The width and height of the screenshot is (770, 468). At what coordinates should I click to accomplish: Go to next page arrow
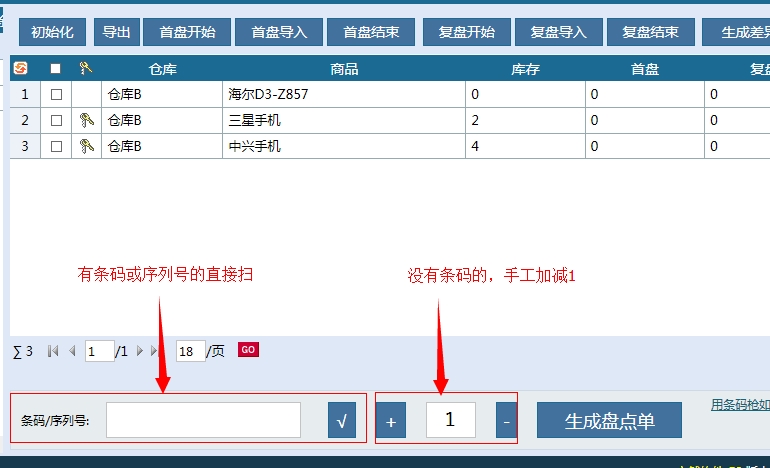pos(139,351)
